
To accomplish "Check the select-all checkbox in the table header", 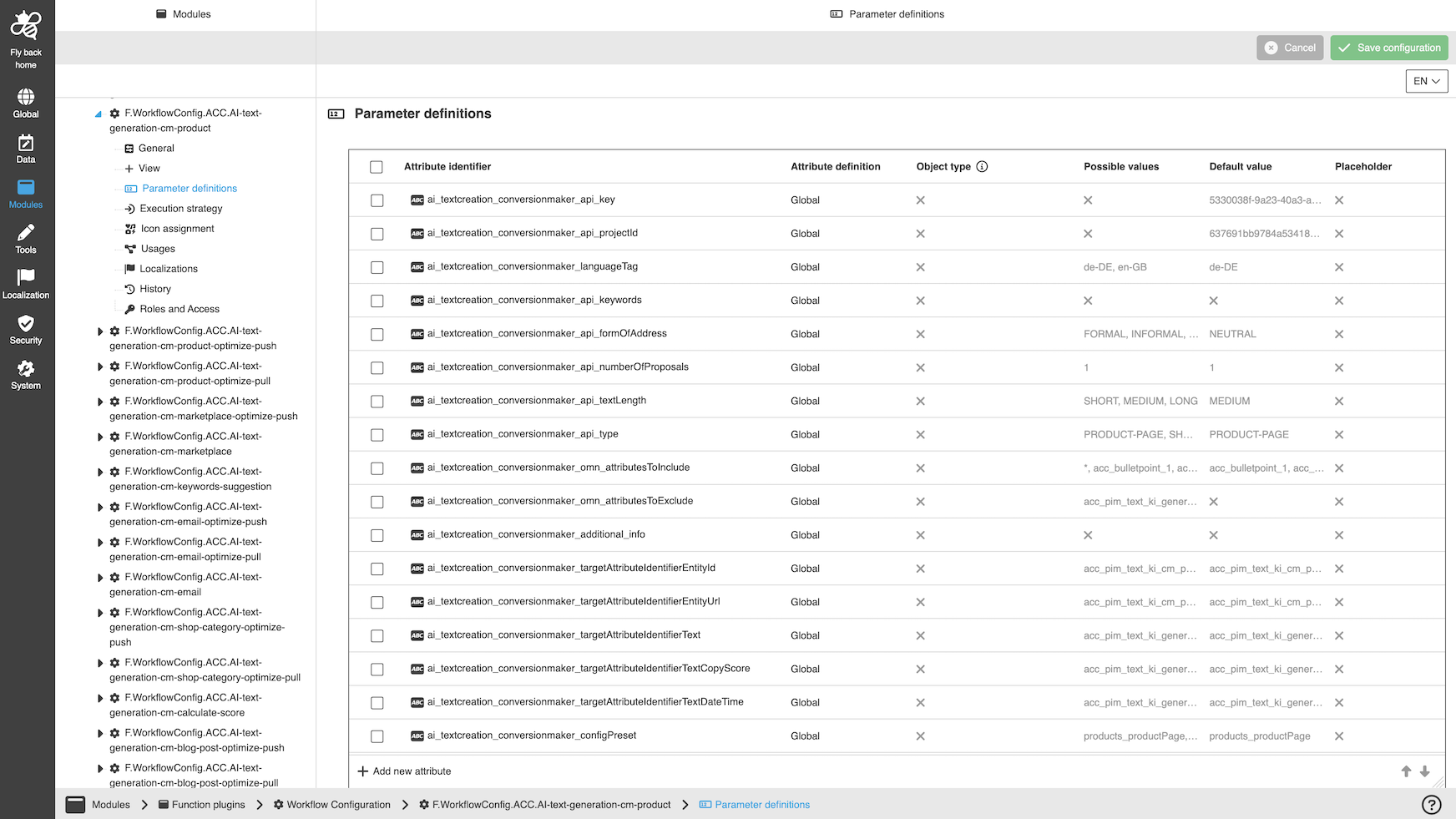I will 376,166.
